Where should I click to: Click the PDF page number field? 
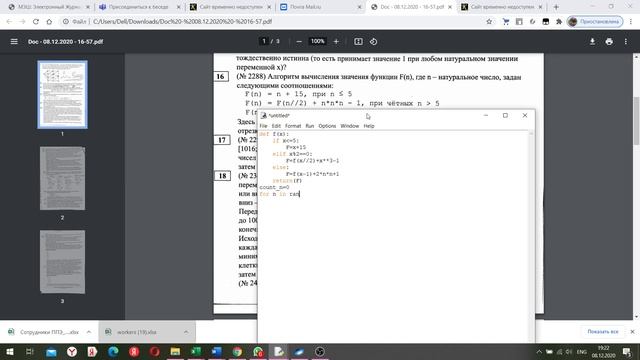264,41
